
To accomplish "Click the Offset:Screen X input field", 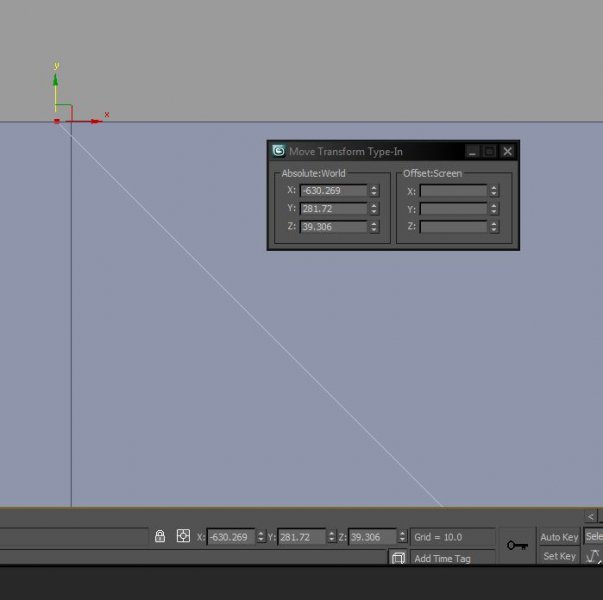I will [x=453, y=191].
